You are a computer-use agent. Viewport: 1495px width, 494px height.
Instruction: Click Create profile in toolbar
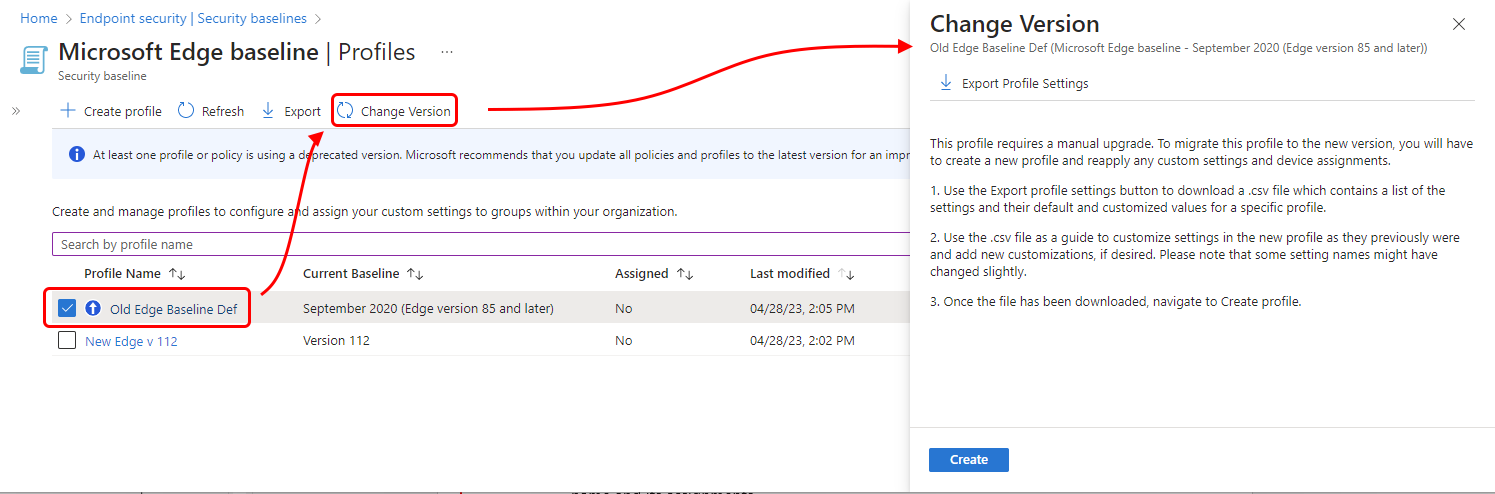coord(111,111)
